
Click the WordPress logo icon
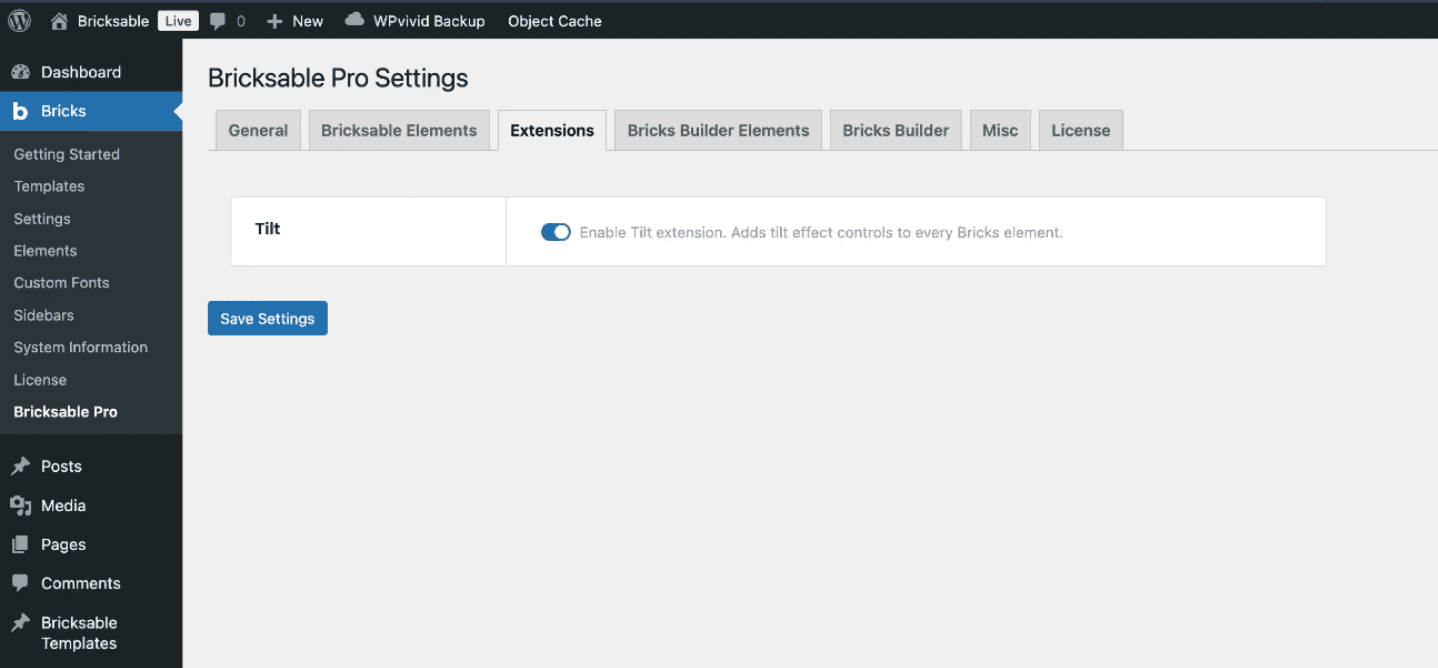(x=19, y=20)
